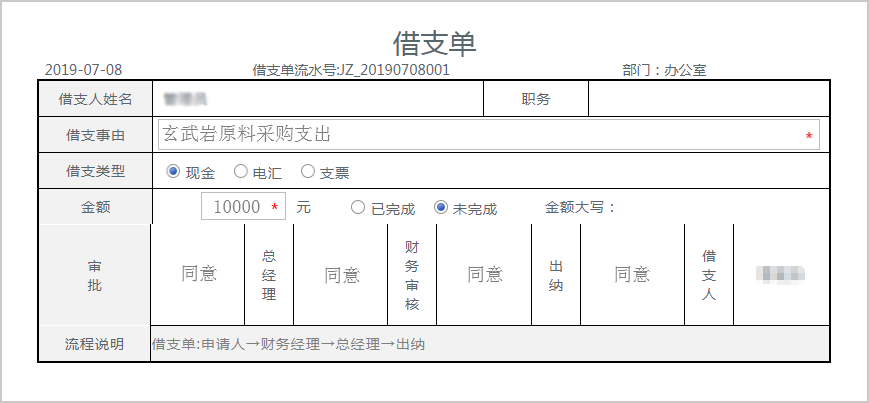Screen dimensions: 869x403
Task: Click 同意 left of 借支人
Action: pyautogui.click(x=632, y=274)
